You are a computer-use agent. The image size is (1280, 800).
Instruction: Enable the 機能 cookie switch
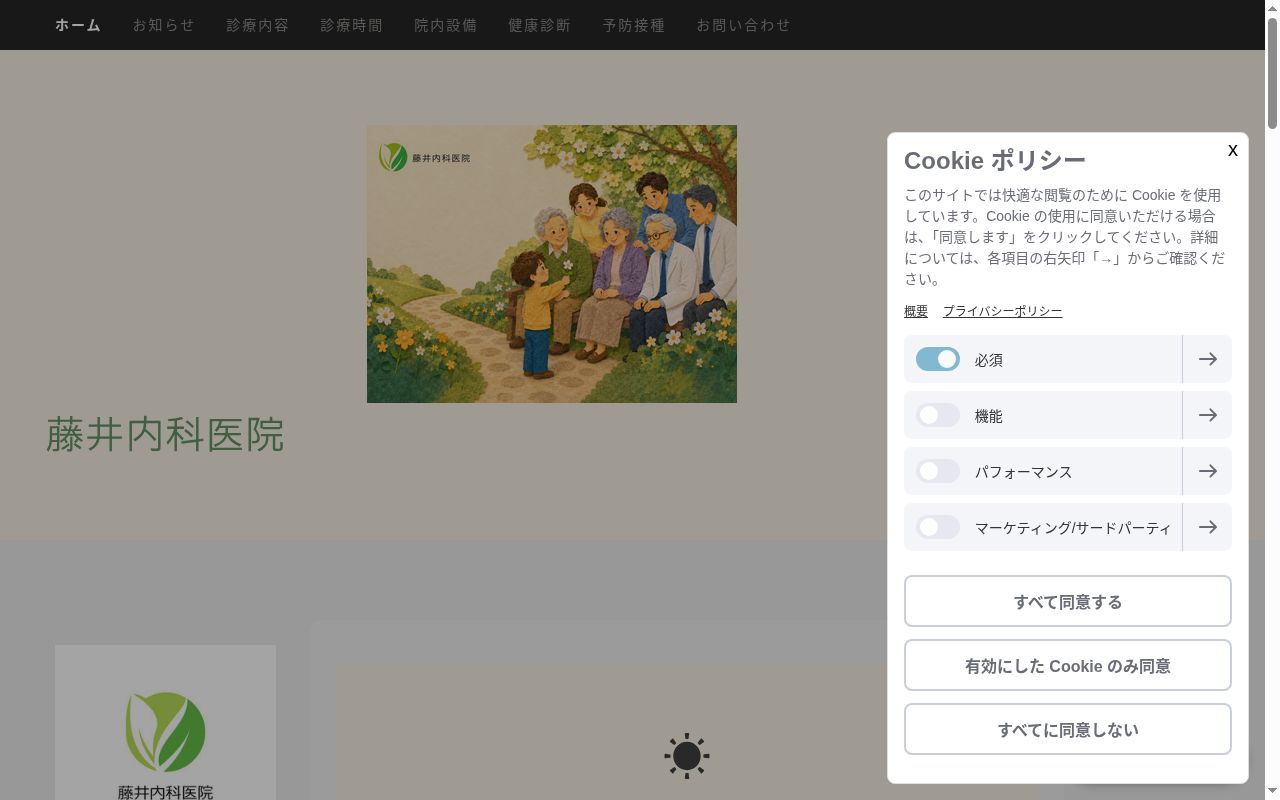(x=938, y=415)
